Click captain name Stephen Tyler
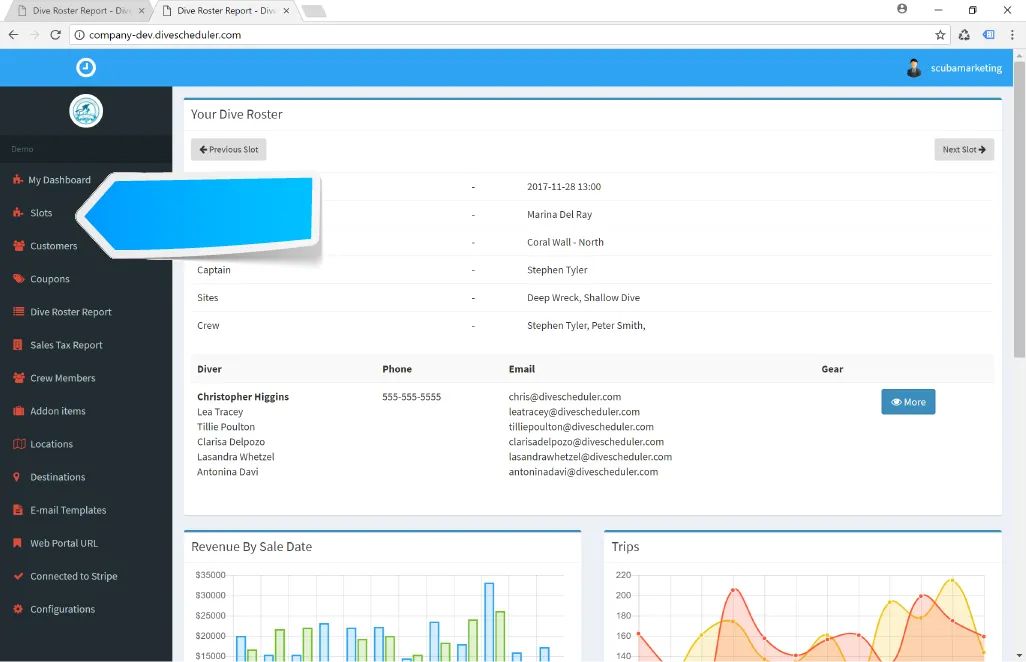 coord(557,270)
